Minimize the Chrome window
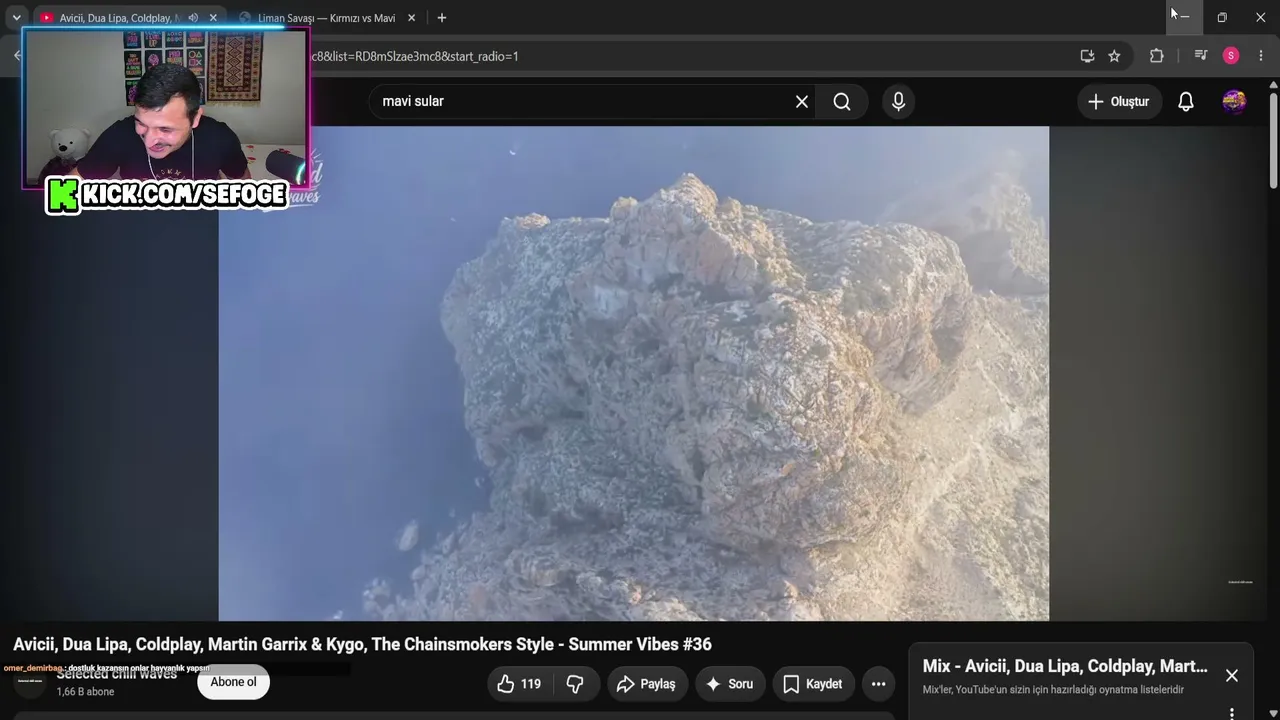The height and width of the screenshot is (720, 1280). 1184,17
